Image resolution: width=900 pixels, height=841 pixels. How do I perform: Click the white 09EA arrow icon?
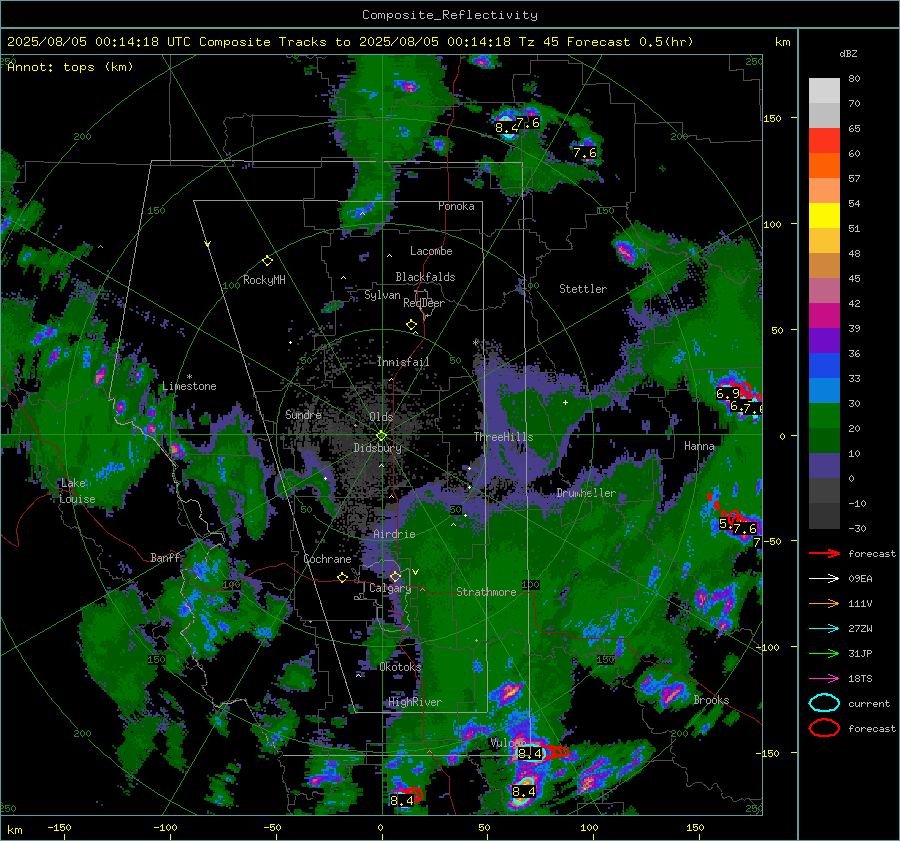point(824,578)
